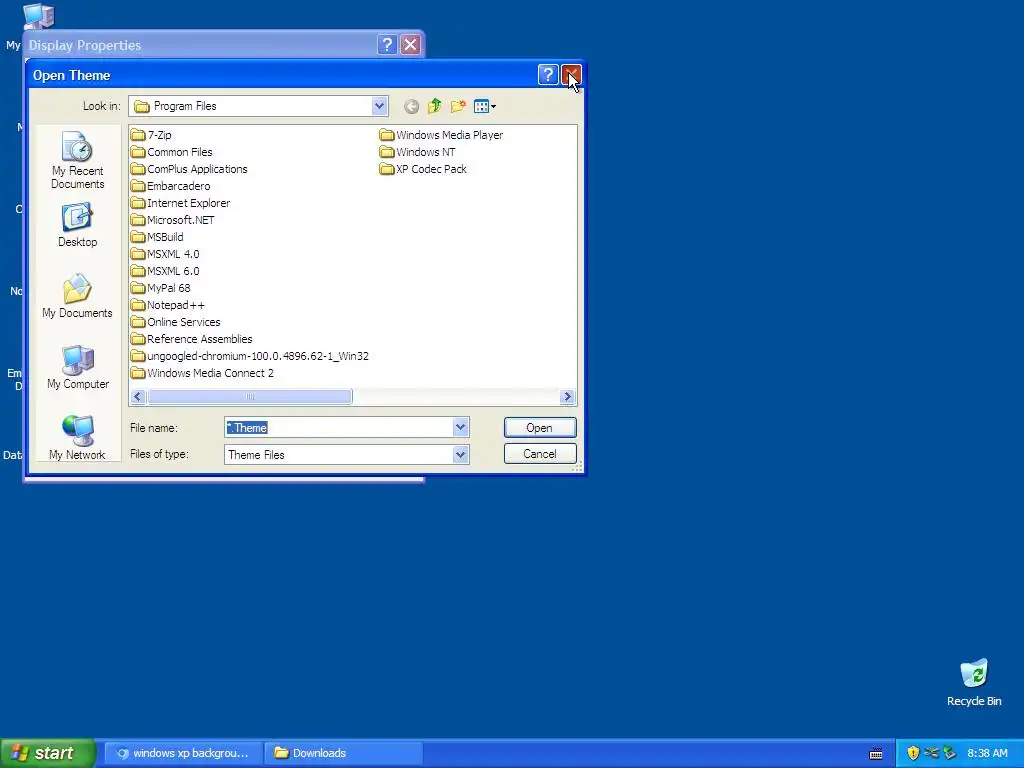Jump to My Documents in places bar
The image size is (1024, 768).
tap(77, 296)
